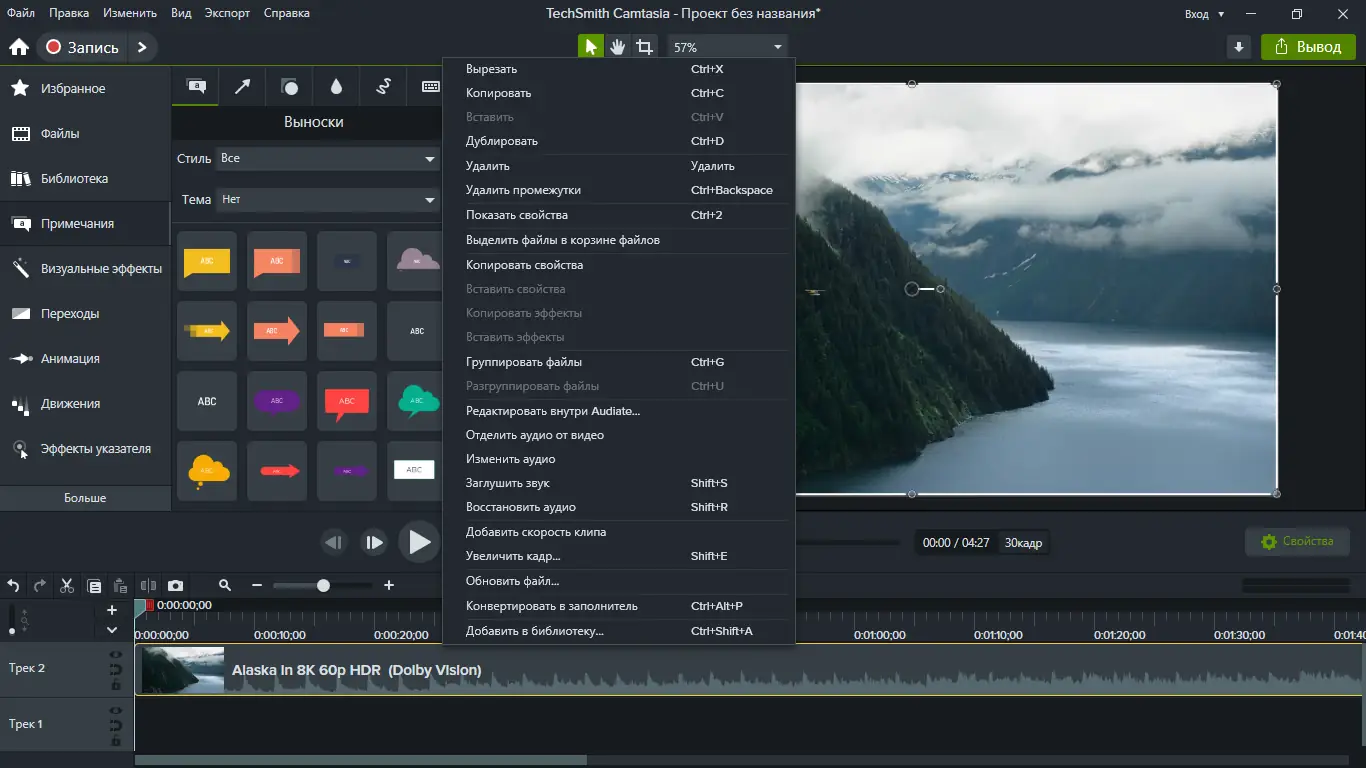Image resolution: width=1366 pixels, height=768 pixels.
Task: Toggle the edit pointer tool selection
Action: [x=589, y=46]
